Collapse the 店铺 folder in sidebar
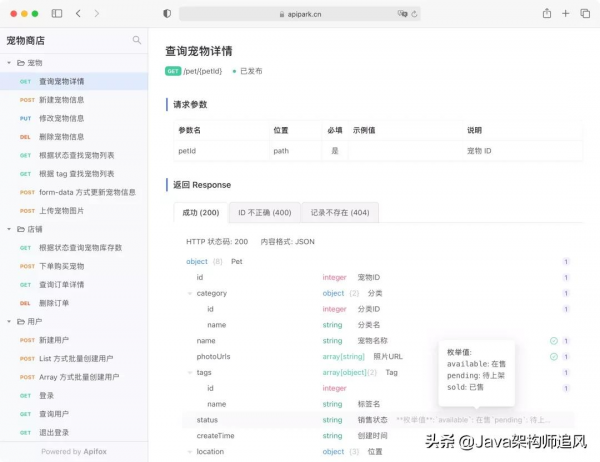This screenshot has width=600, height=462. point(9,229)
